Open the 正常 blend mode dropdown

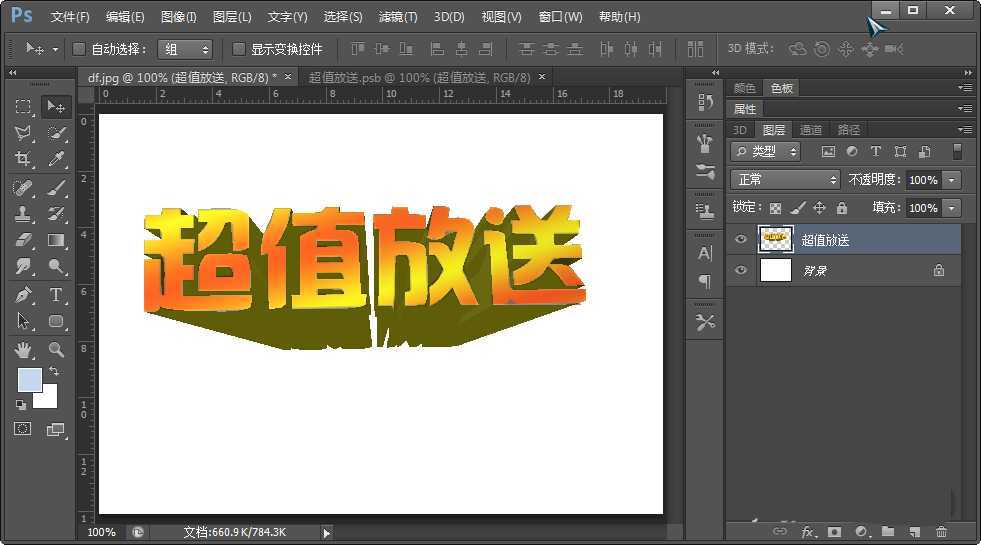786,179
